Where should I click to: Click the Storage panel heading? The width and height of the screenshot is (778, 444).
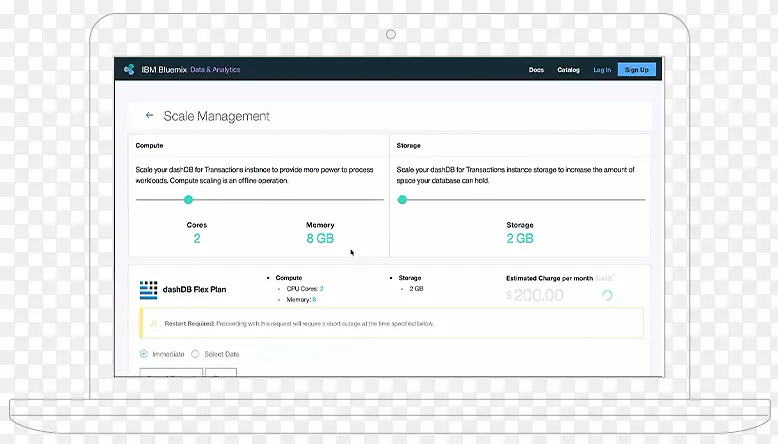tap(408, 145)
